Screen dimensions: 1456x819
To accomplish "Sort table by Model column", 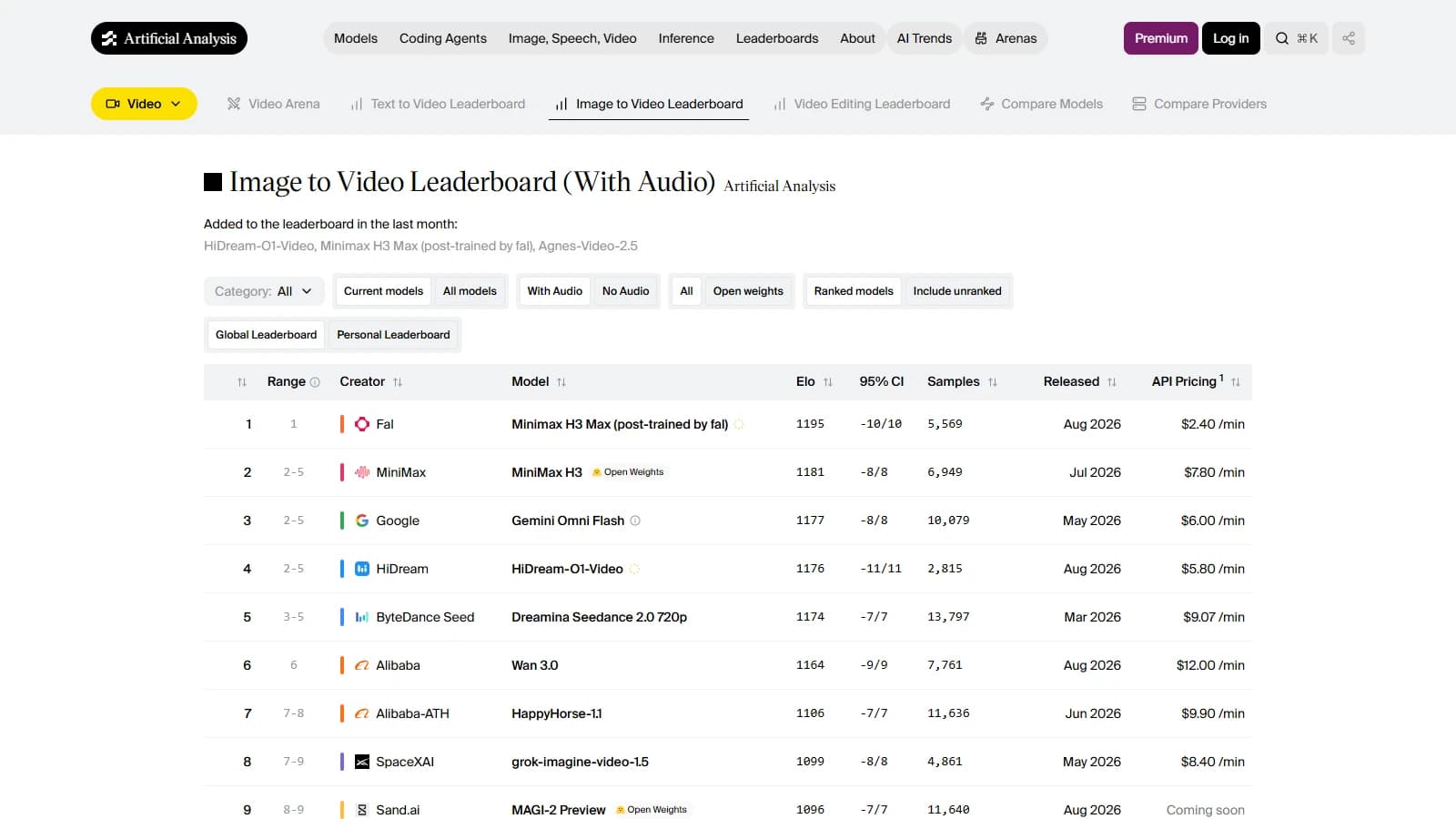I will (x=561, y=382).
